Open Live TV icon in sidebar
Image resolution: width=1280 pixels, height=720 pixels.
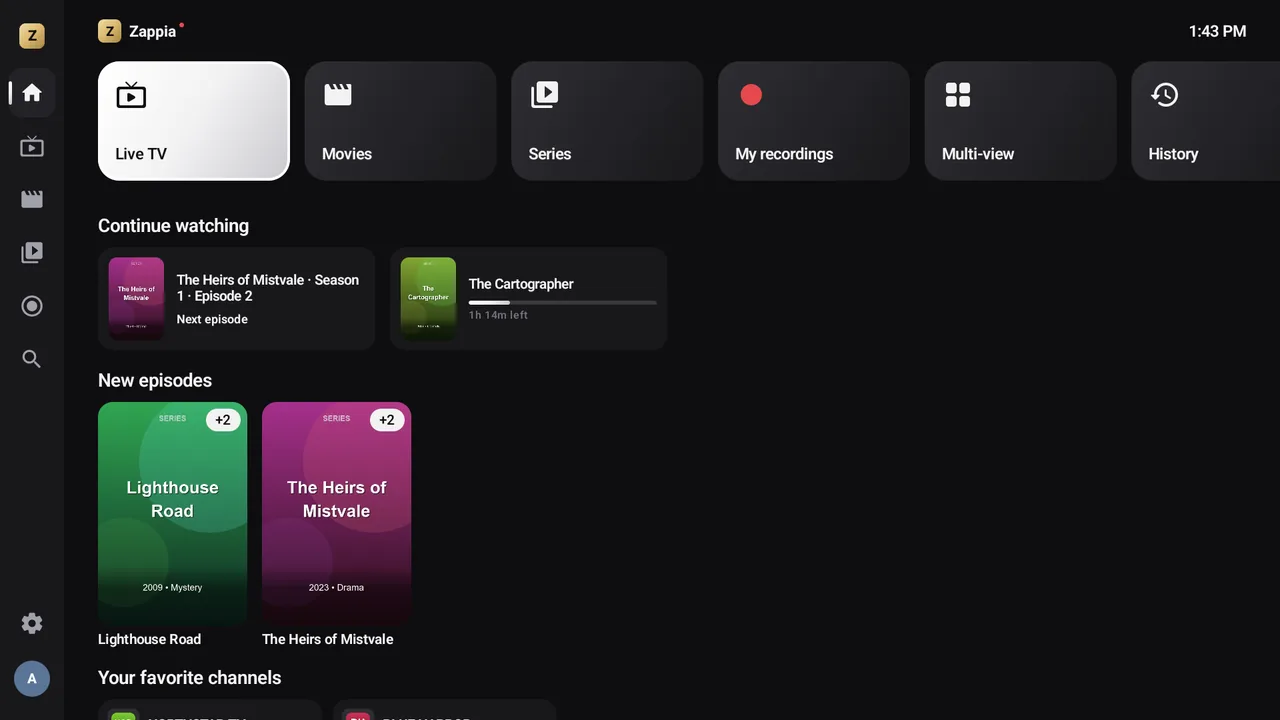32,147
